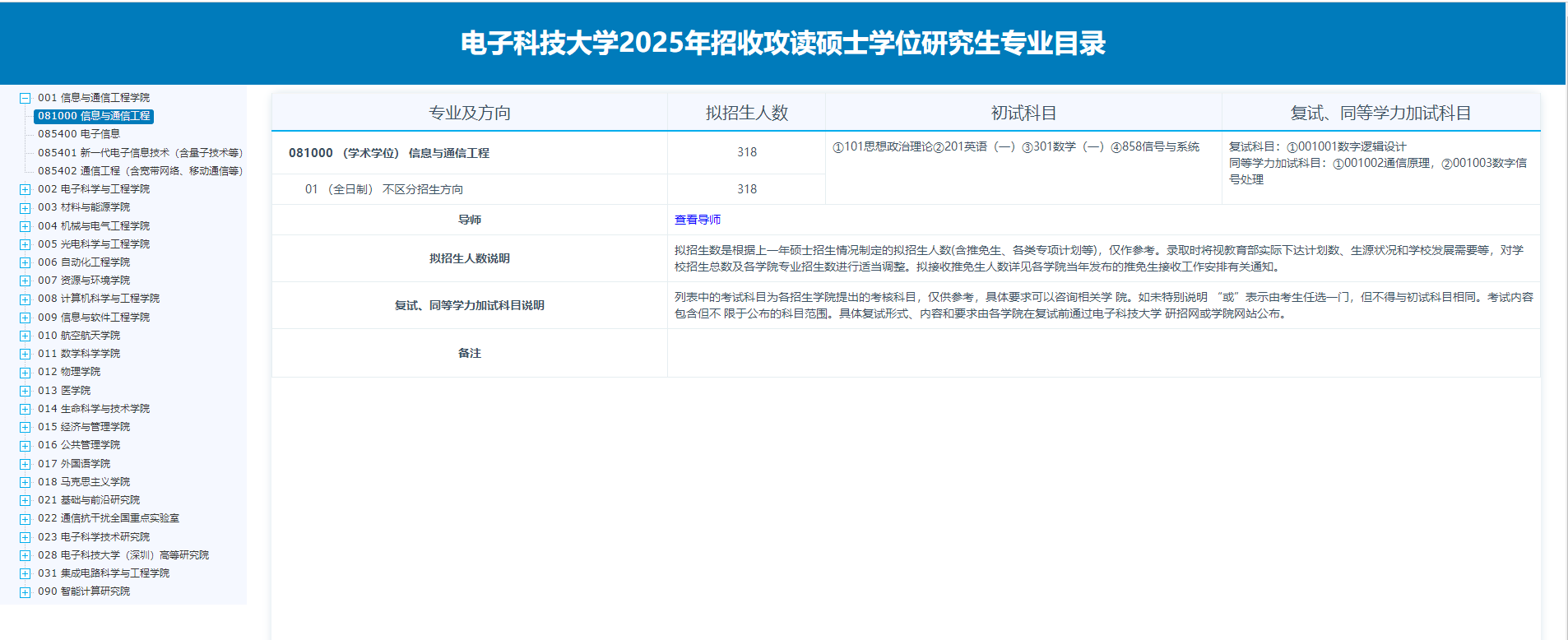1568x640 pixels.
Task: Click 007 资源与环境学院 label
Action: coord(84,281)
